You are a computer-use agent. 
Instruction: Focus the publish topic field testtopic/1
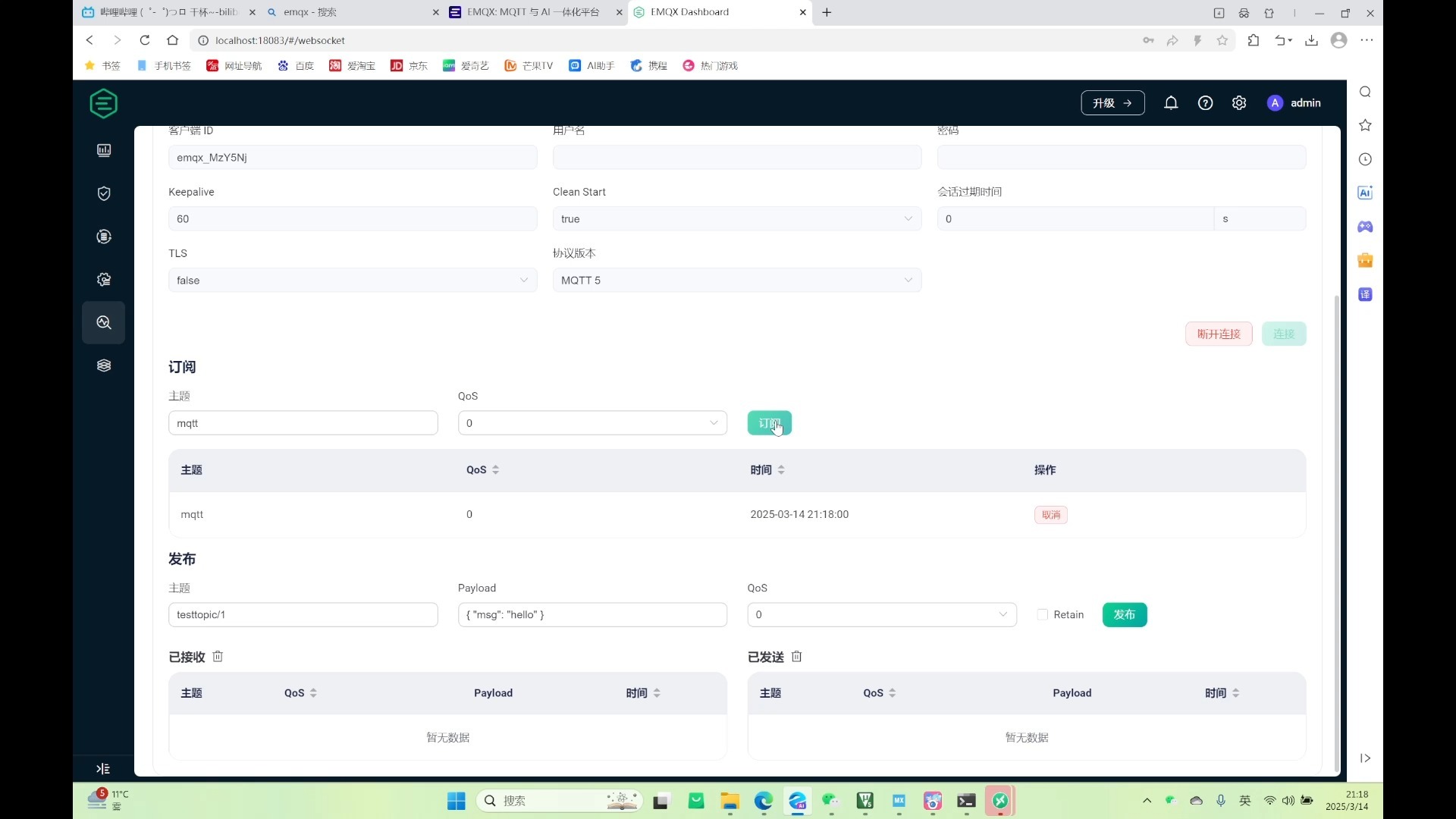(303, 615)
